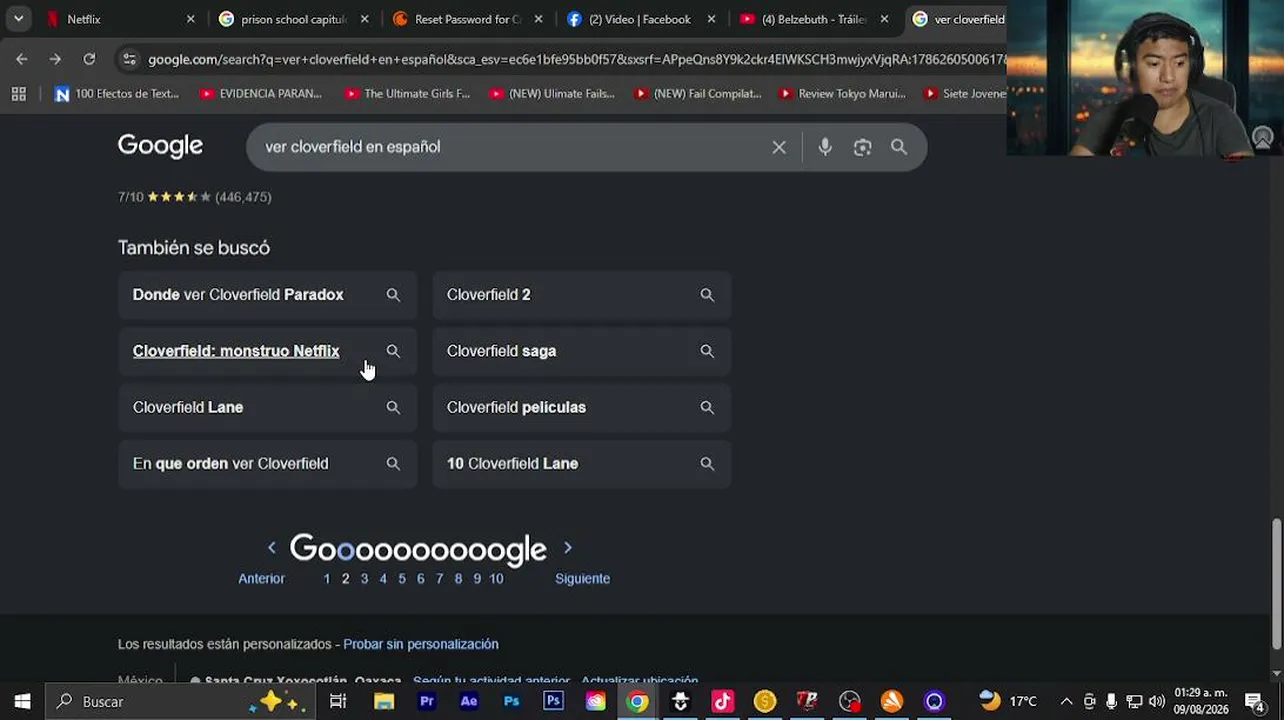
Task: Open the volume control in system tray
Action: (1157, 701)
